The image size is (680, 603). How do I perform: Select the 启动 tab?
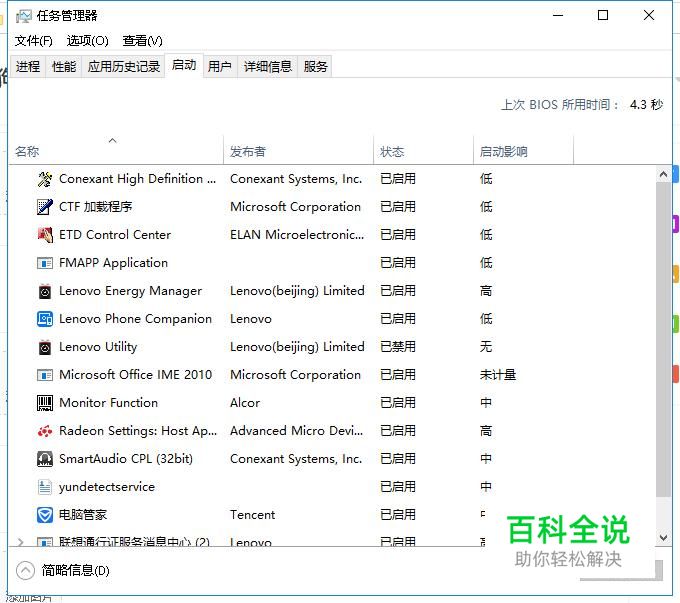(x=184, y=66)
